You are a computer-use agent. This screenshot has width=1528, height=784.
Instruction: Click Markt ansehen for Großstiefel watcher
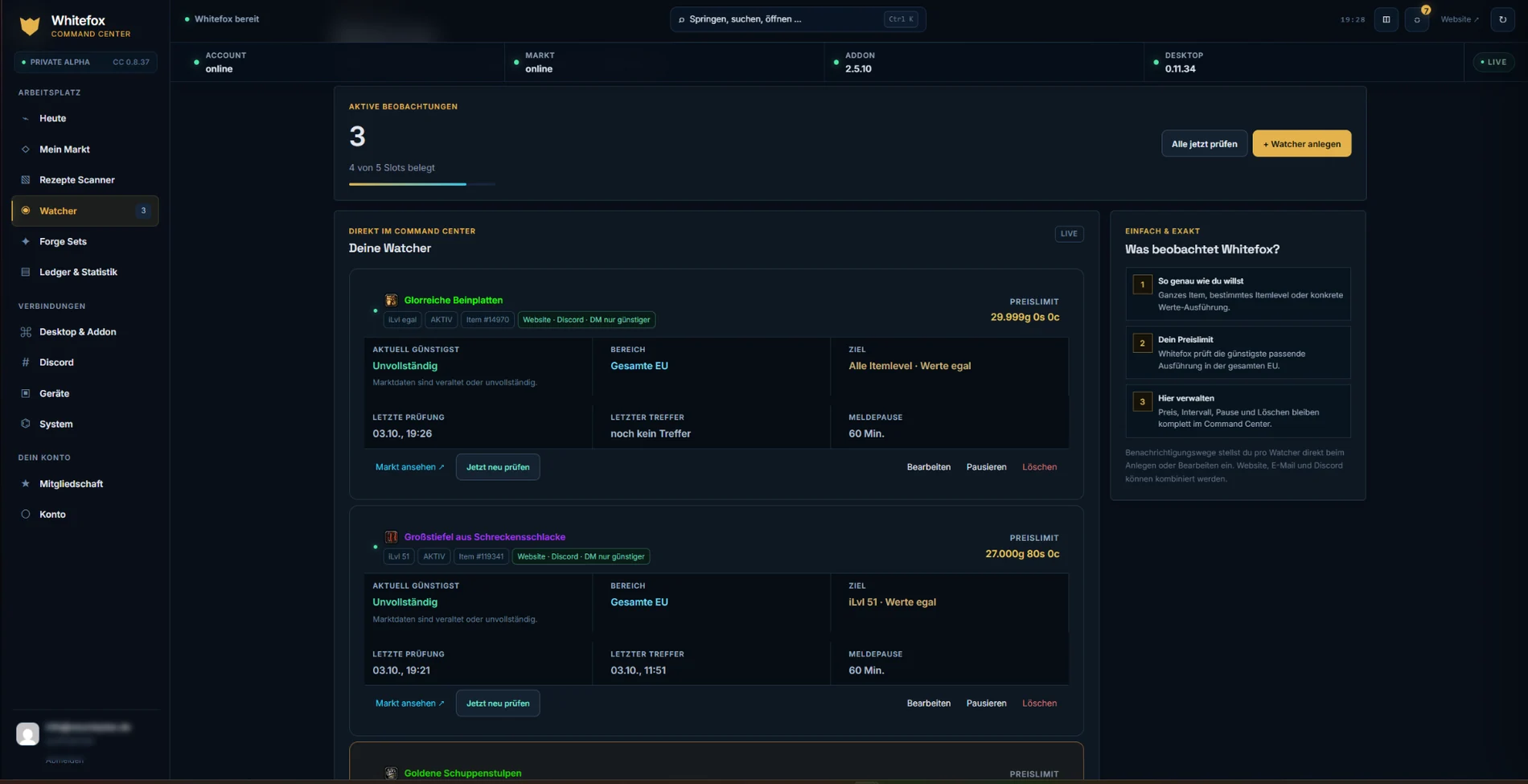(x=409, y=704)
